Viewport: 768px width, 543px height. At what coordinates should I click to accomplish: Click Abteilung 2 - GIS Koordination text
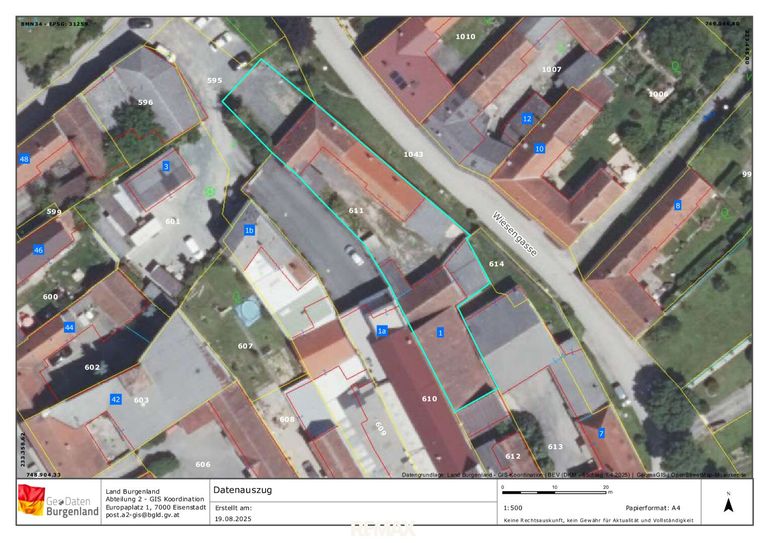(155, 499)
